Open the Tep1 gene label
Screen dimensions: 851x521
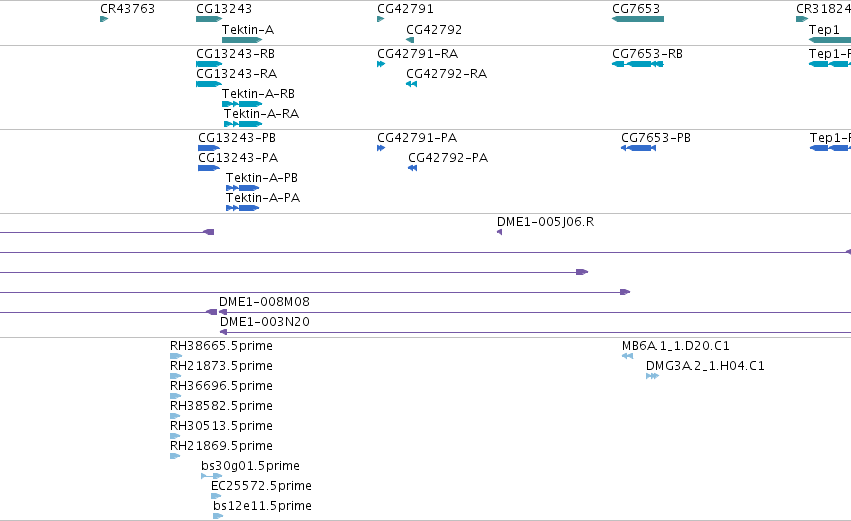[x=824, y=30]
